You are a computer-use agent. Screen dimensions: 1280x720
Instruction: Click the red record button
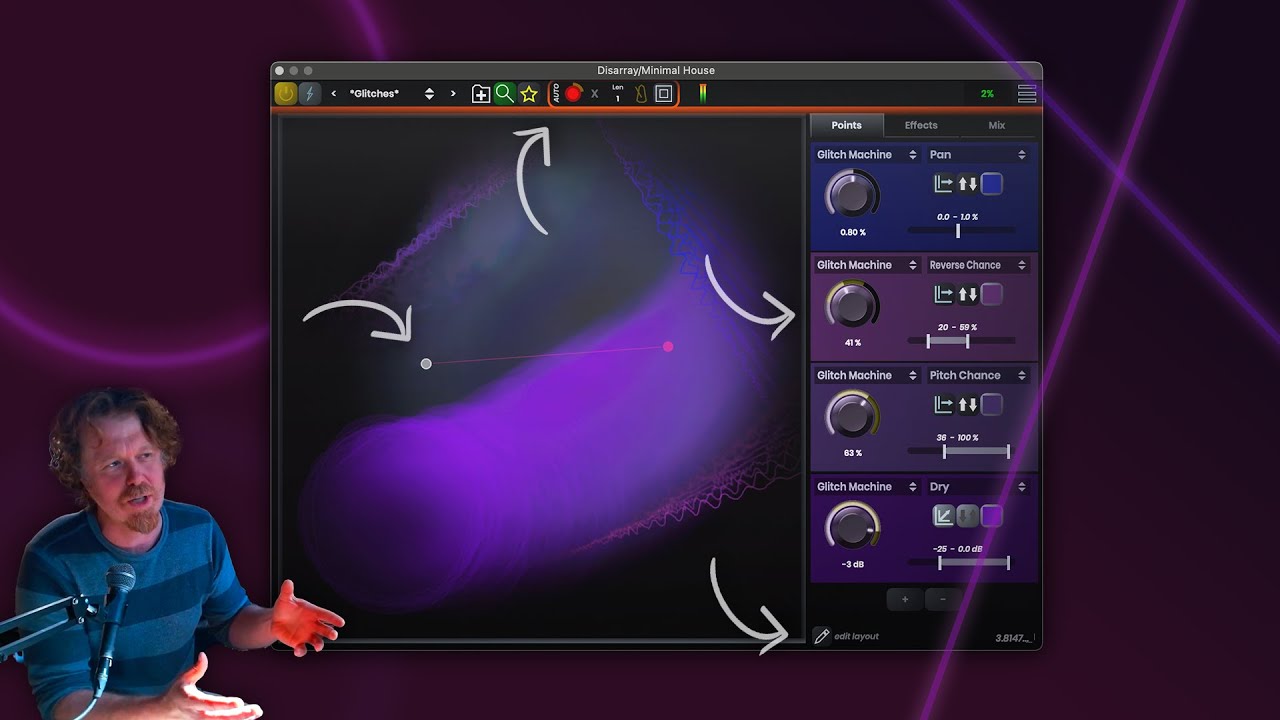pos(573,93)
